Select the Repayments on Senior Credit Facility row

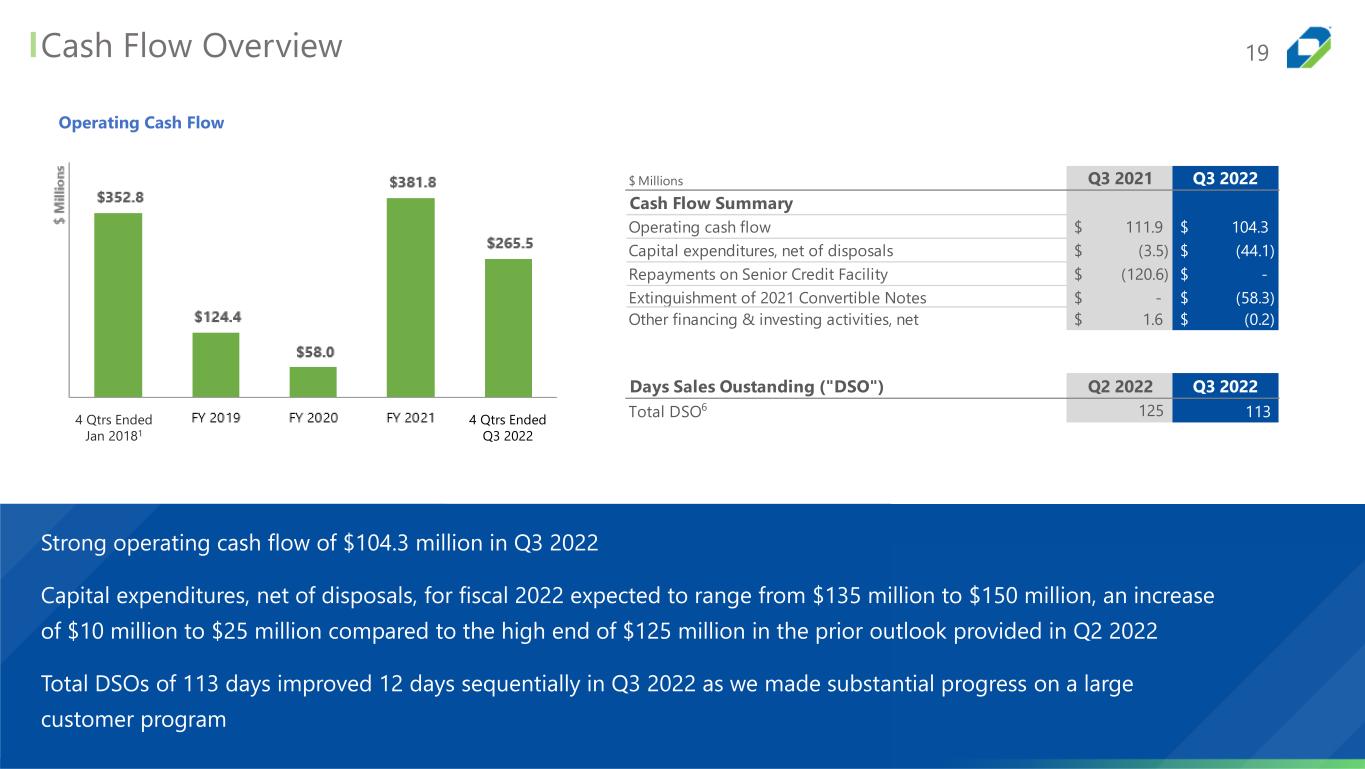(x=758, y=274)
